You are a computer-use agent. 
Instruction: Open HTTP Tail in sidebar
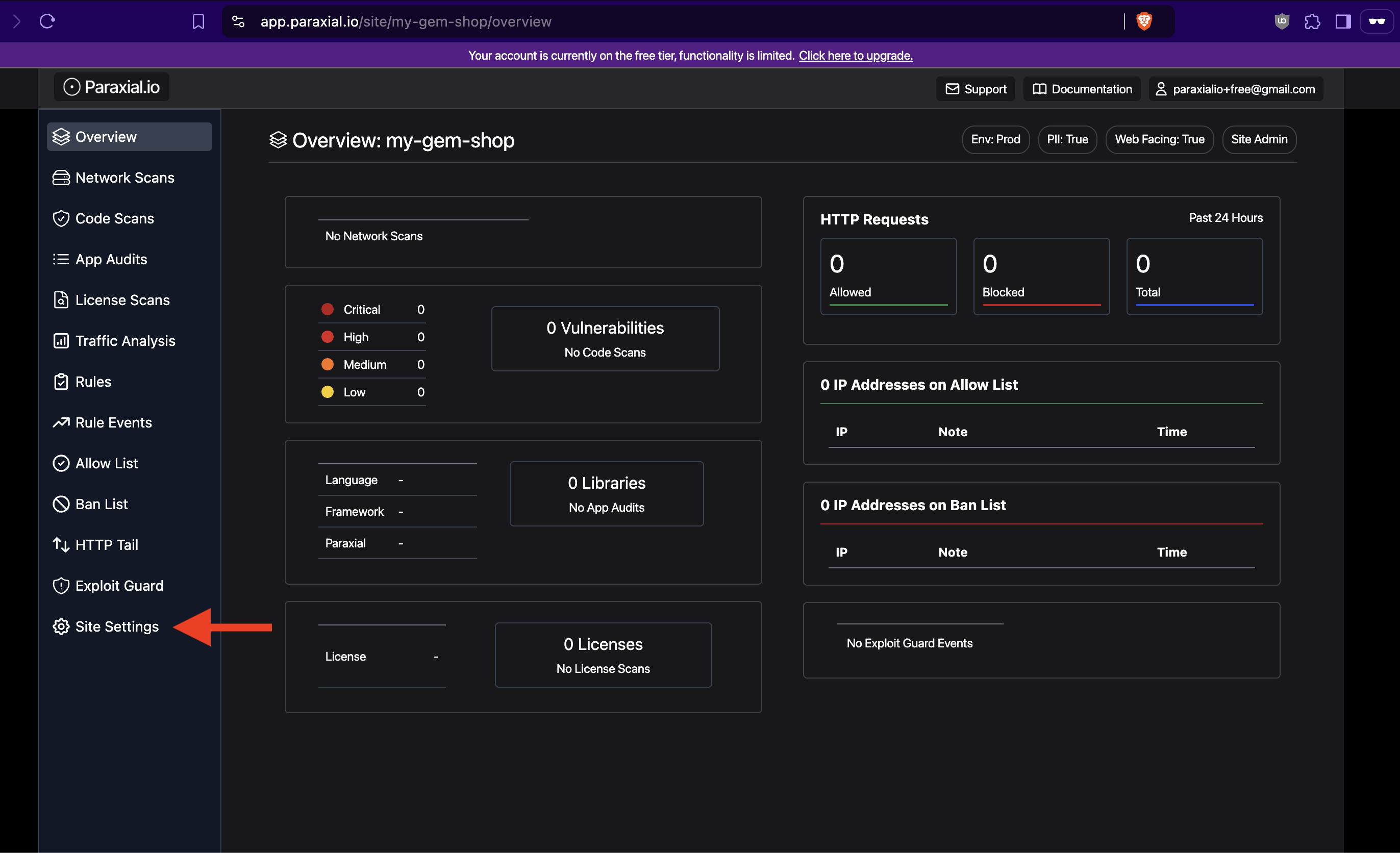click(130, 545)
